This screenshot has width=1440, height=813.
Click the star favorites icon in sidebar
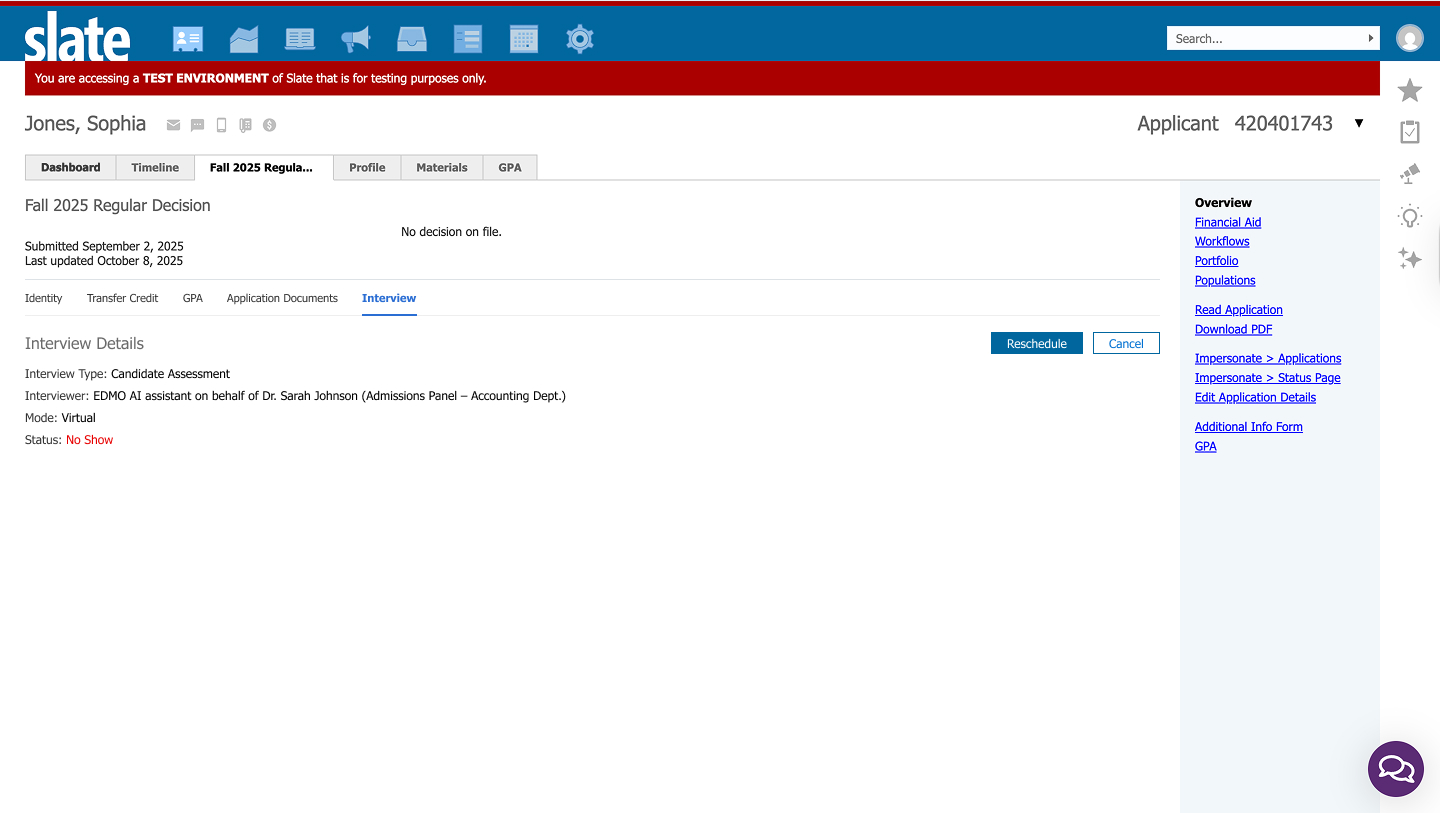[x=1409, y=91]
